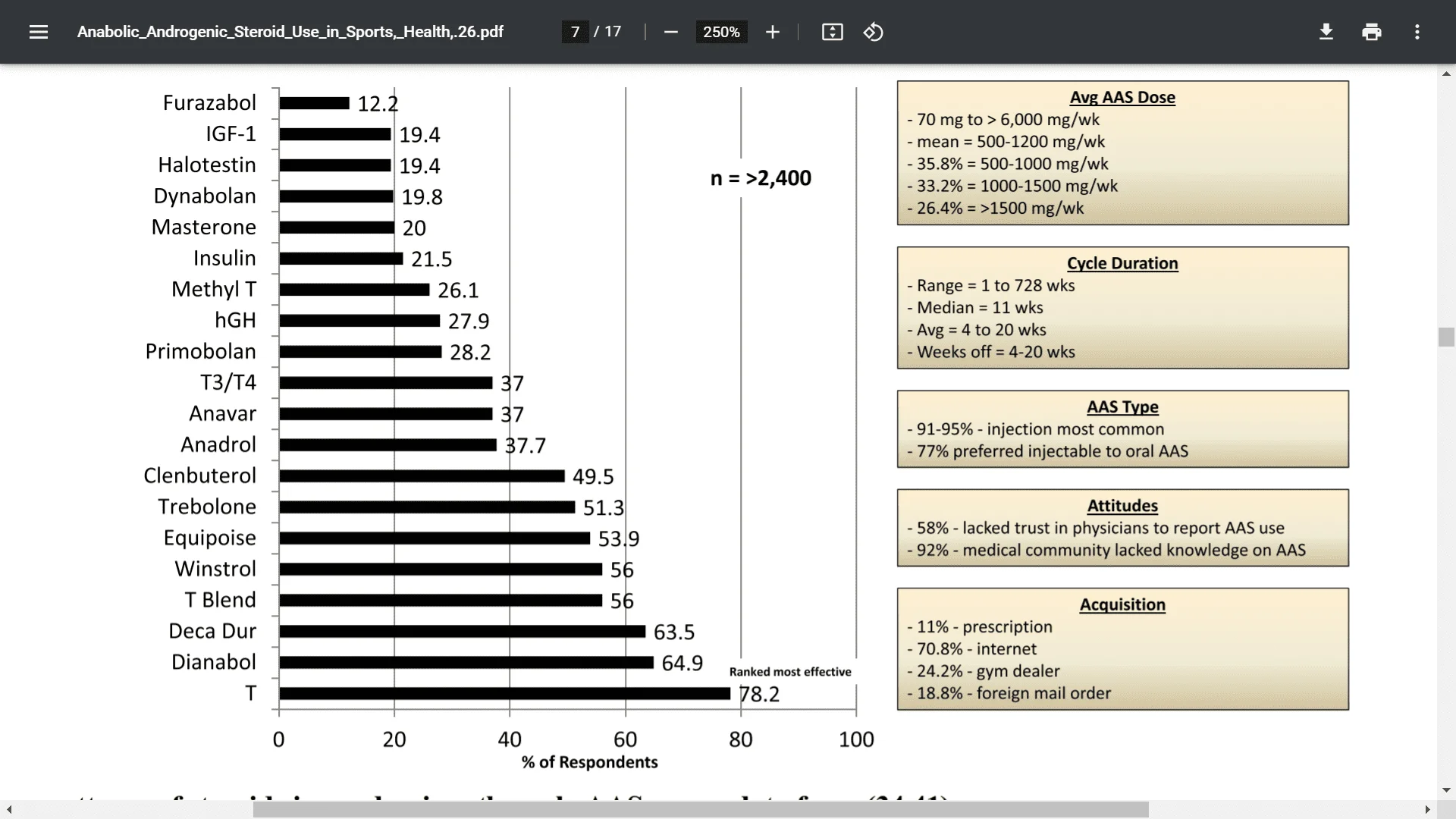
Task: Zoom out with the minus button
Action: pyautogui.click(x=671, y=32)
